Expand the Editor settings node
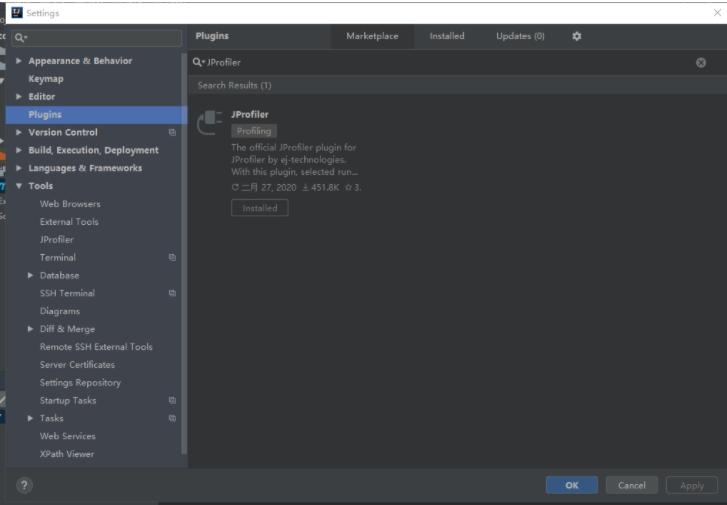The width and height of the screenshot is (727, 505). tap(19, 96)
